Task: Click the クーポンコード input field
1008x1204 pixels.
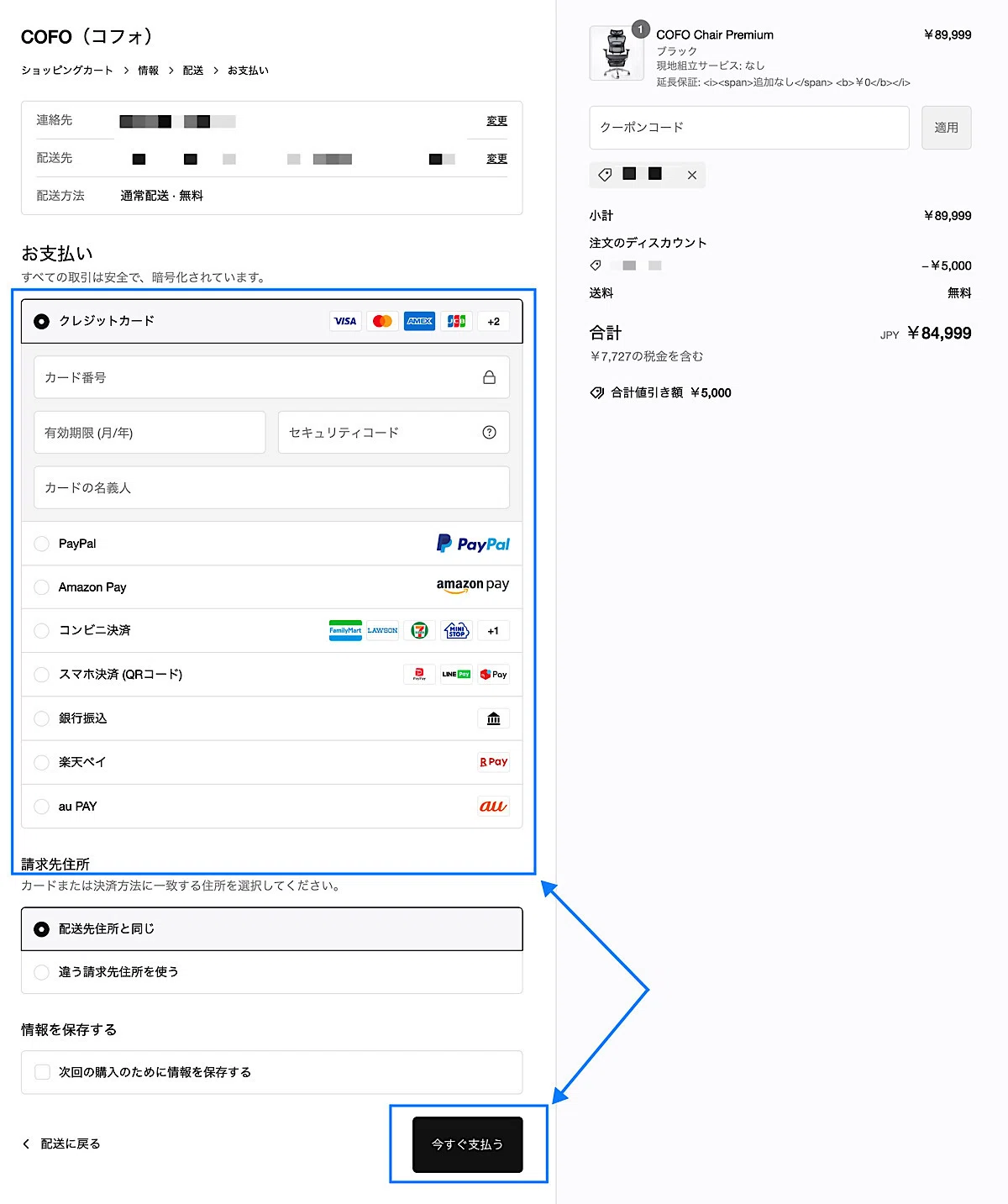Action: point(749,128)
